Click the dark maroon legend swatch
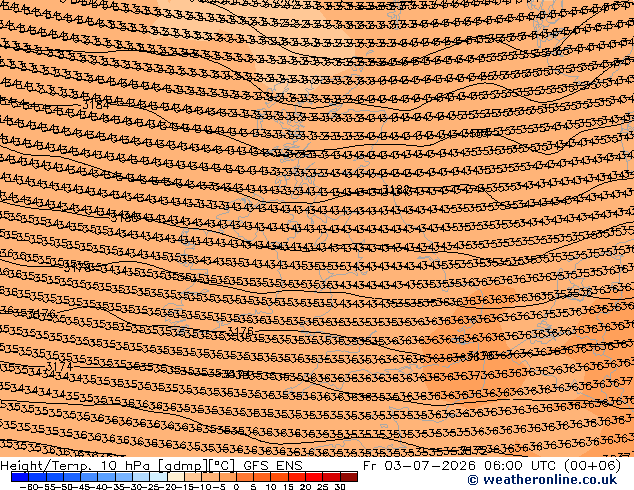634x490 pixels. tap(349, 477)
